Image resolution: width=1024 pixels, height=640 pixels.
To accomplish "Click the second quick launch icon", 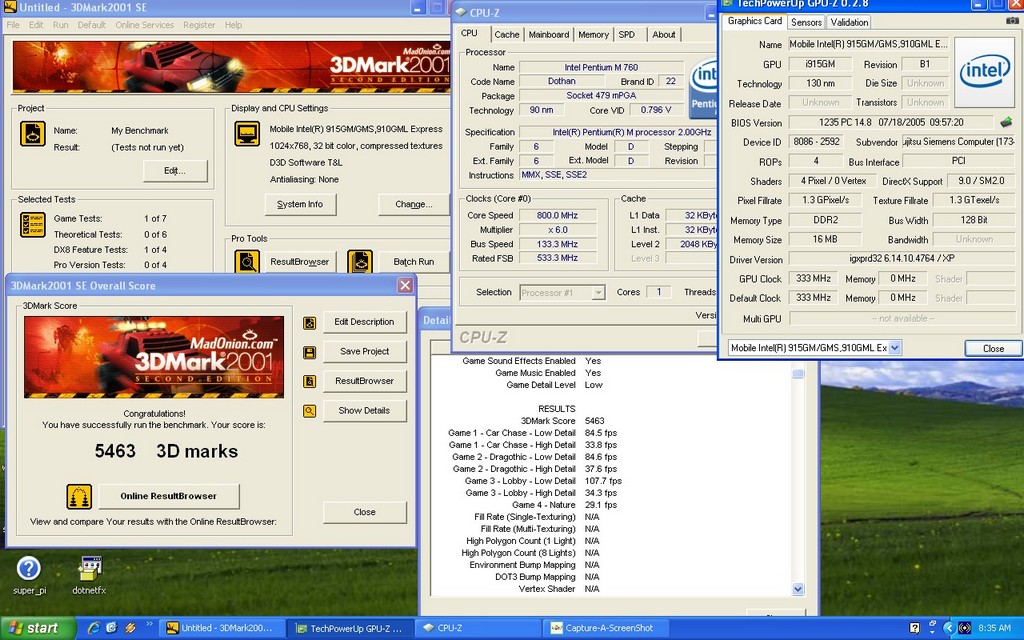I will pyautogui.click(x=111, y=628).
